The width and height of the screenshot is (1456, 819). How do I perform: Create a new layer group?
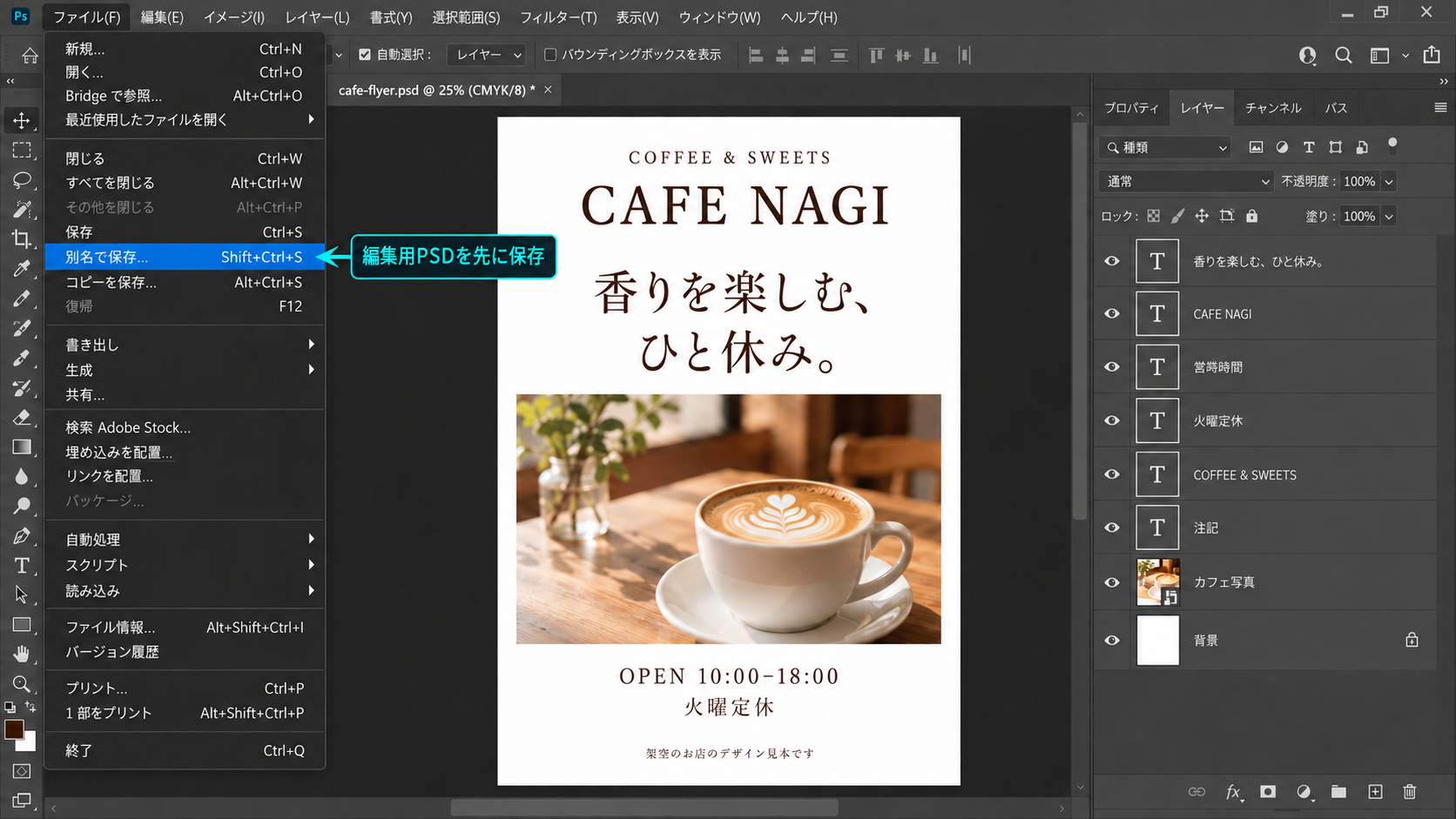(1338, 791)
